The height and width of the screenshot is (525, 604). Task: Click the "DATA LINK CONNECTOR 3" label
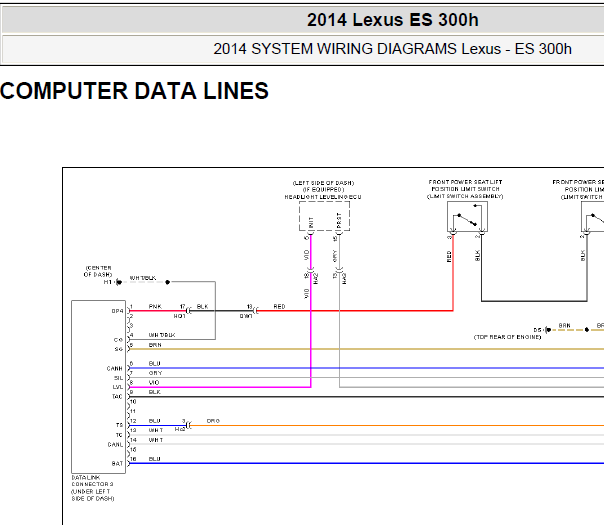tap(92, 481)
